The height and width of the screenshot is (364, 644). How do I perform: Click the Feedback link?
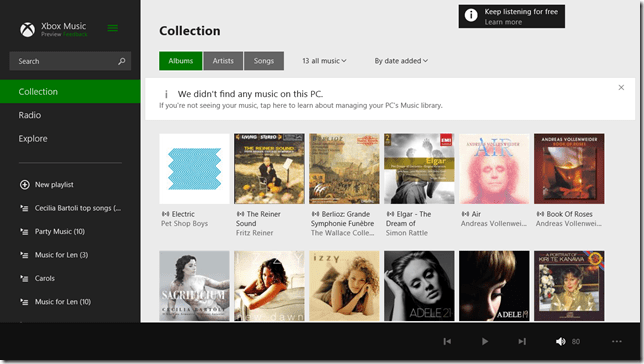[75, 35]
